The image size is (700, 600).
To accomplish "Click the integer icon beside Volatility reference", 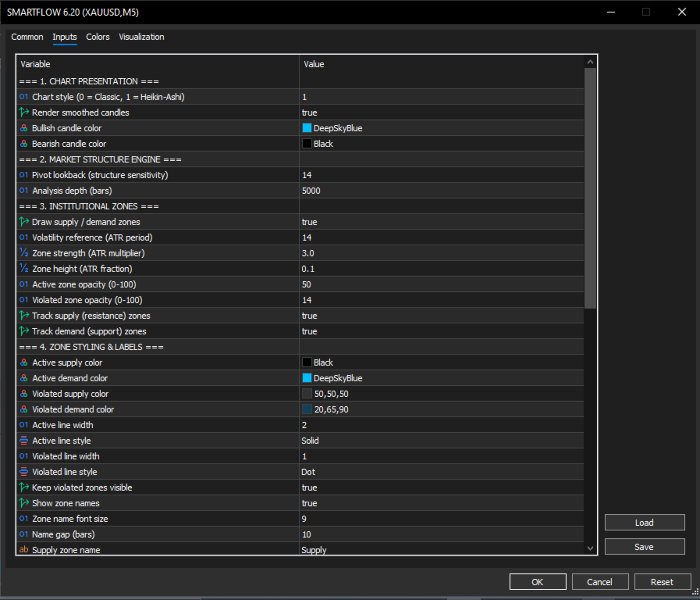I will pos(24,238).
